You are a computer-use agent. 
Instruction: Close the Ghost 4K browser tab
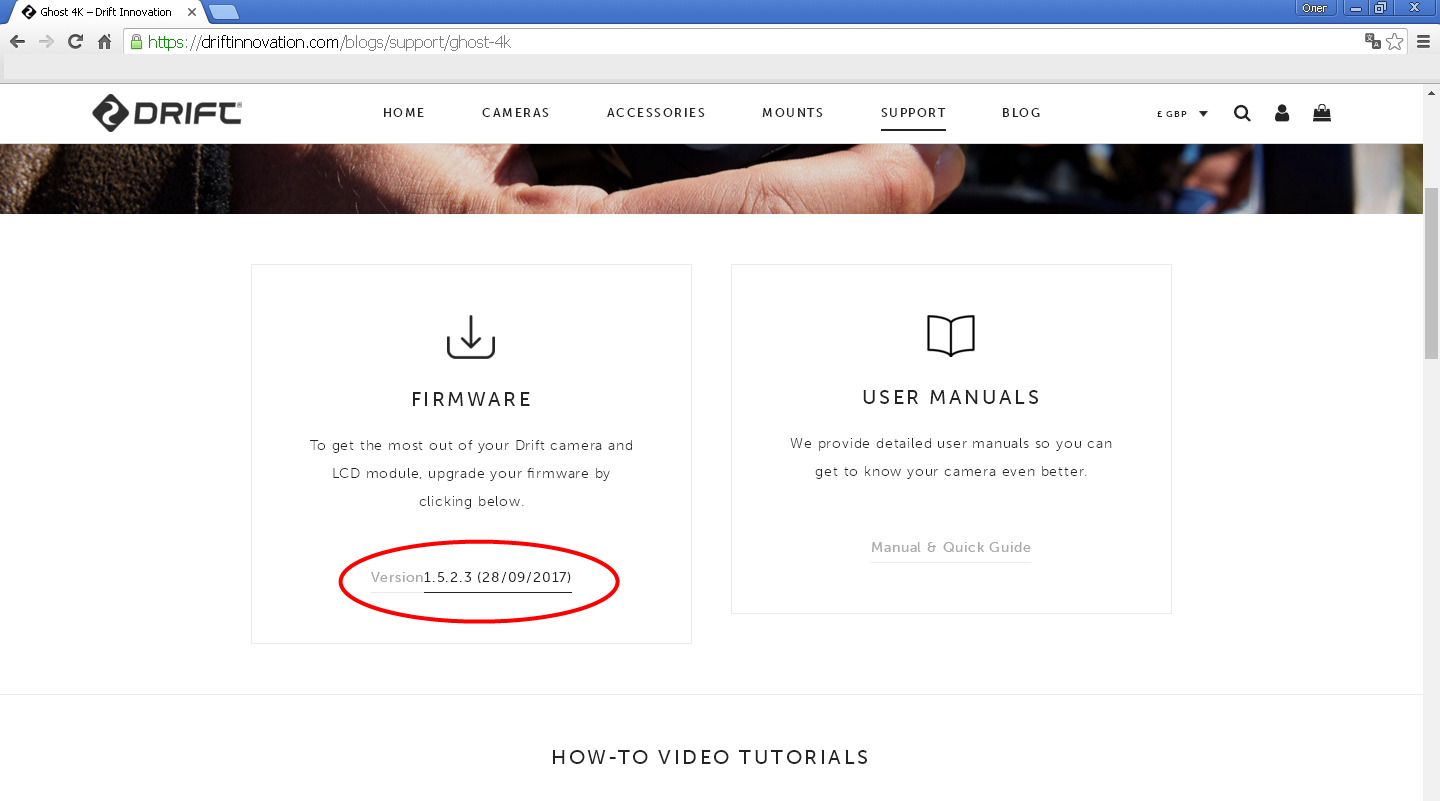[x=192, y=12]
